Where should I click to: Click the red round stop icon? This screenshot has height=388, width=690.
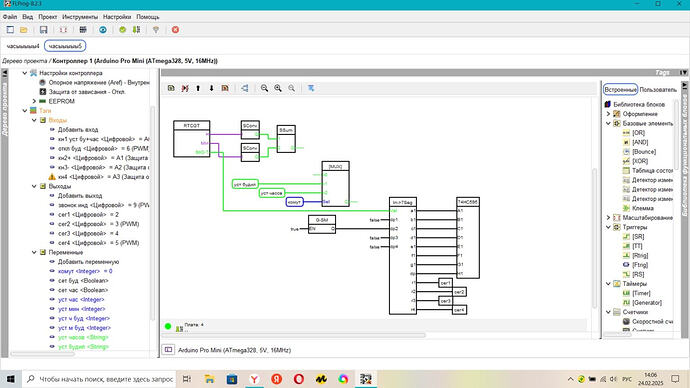point(175,29)
